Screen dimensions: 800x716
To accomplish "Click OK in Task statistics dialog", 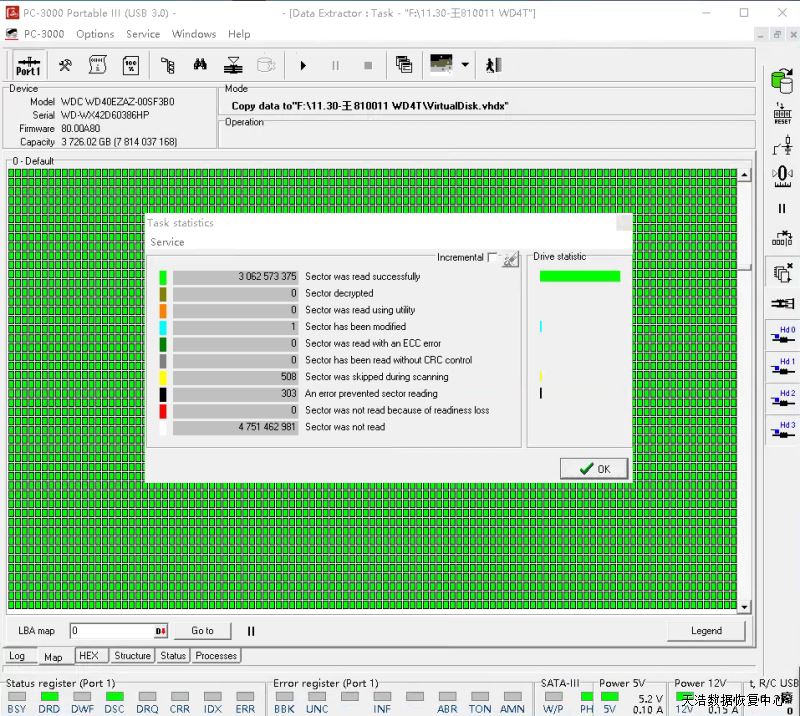I will (594, 468).
